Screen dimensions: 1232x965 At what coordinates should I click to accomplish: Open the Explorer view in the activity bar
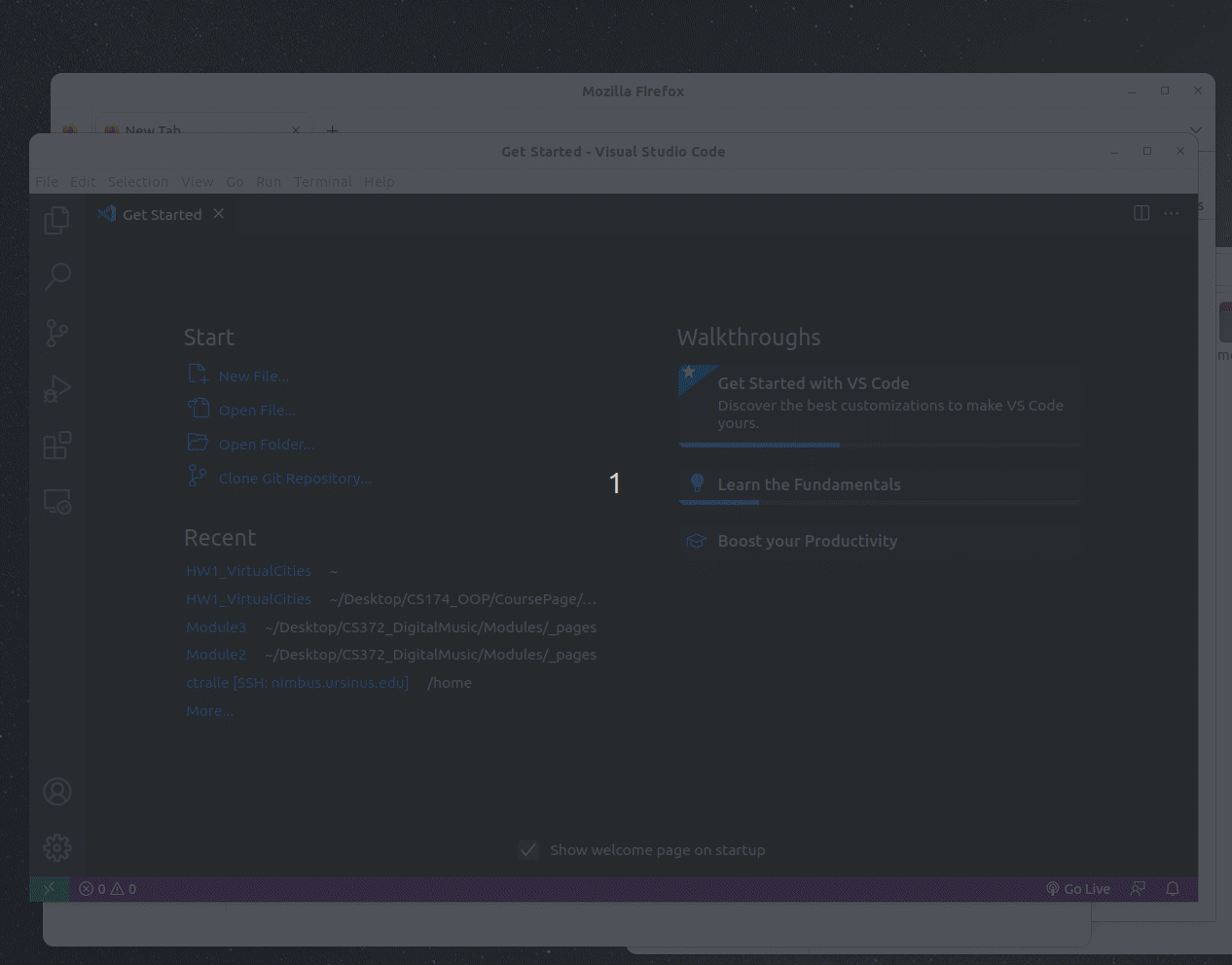(x=57, y=221)
